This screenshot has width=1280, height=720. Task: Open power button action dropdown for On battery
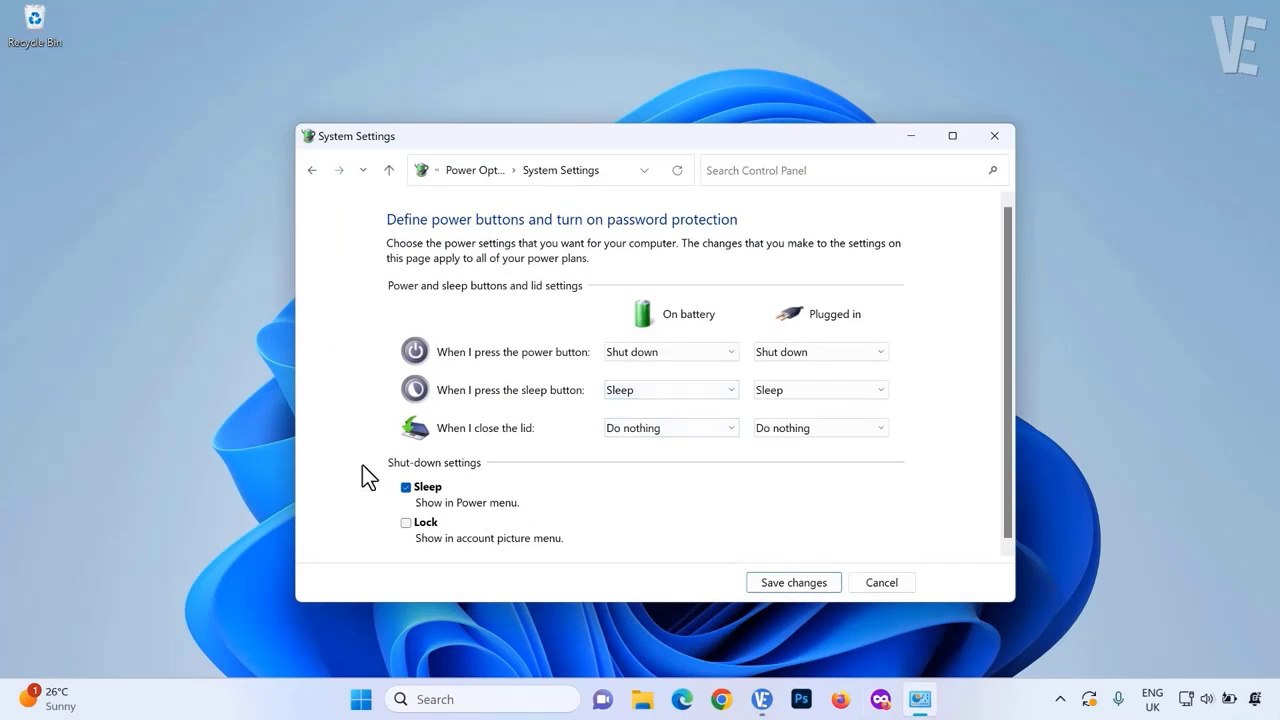tap(671, 352)
